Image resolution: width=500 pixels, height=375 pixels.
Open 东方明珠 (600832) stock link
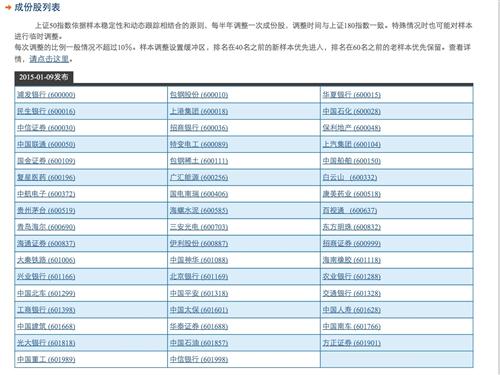(351, 227)
